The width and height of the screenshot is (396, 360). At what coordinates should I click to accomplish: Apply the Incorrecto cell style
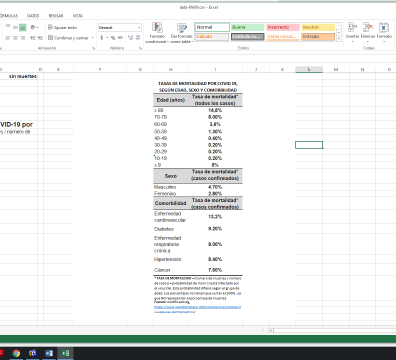pos(283,27)
